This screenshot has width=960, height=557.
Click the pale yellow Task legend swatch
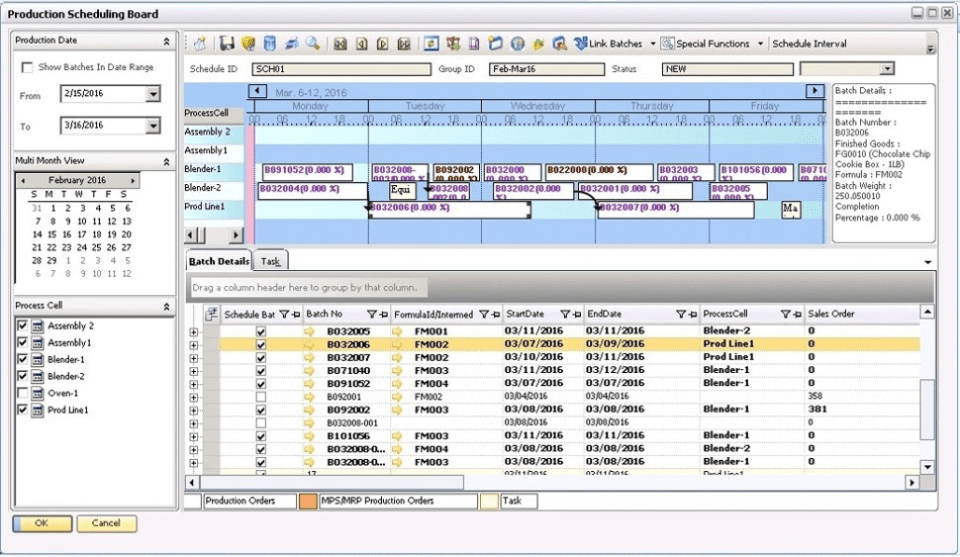489,501
